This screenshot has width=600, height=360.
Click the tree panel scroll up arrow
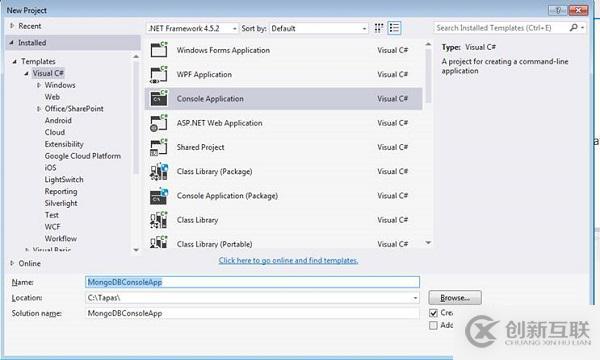tap(136, 57)
